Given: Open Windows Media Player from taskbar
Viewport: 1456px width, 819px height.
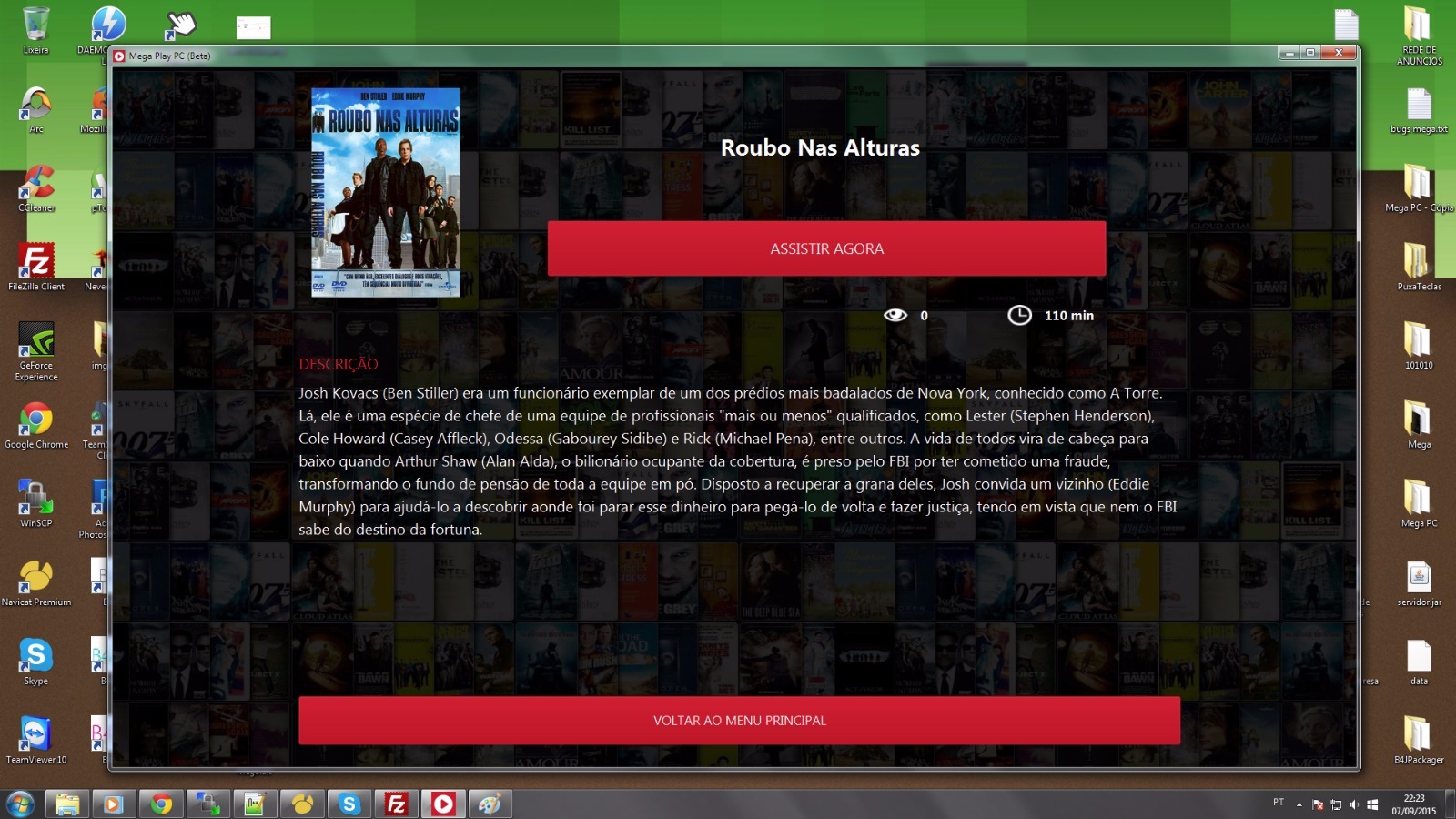Looking at the screenshot, I should tap(114, 804).
